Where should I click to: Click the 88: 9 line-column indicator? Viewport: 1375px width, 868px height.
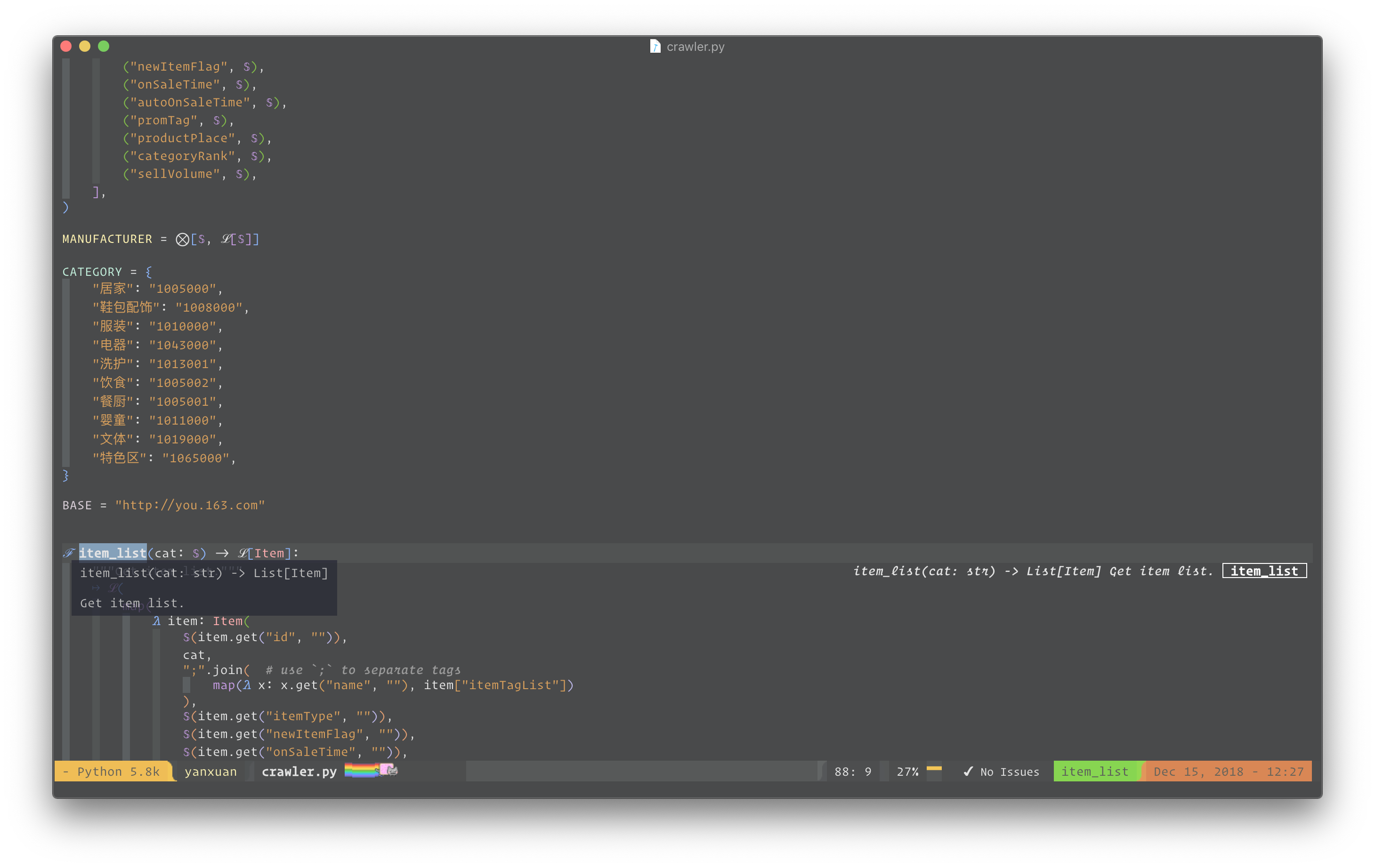click(852, 772)
